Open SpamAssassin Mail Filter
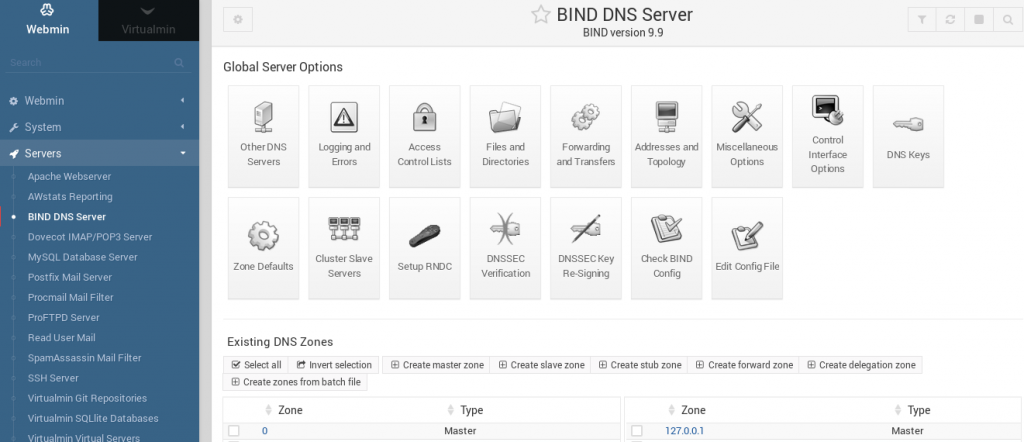 (x=84, y=358)
